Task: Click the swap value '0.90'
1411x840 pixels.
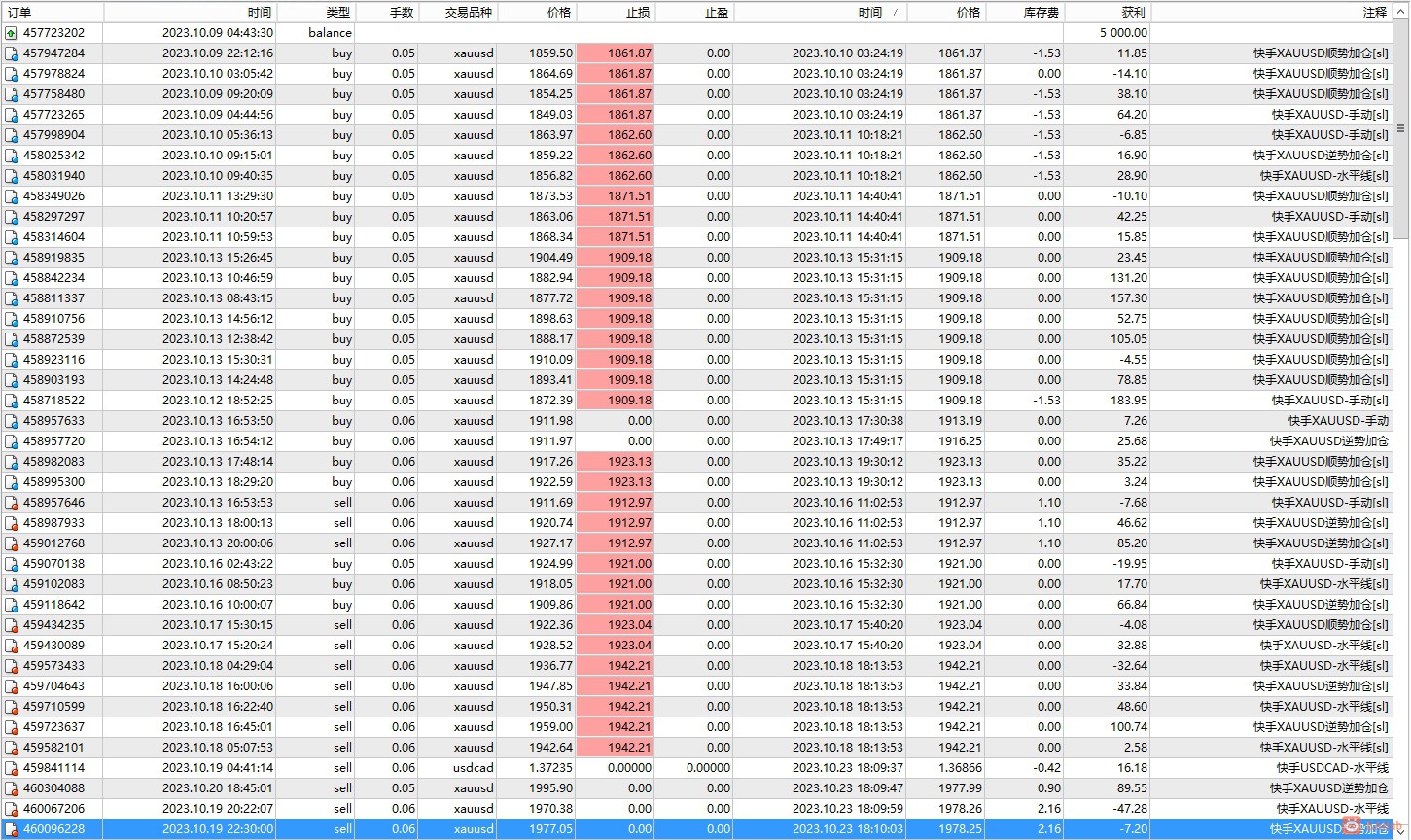Action: pyautogui.click(x=1049, y=788)
